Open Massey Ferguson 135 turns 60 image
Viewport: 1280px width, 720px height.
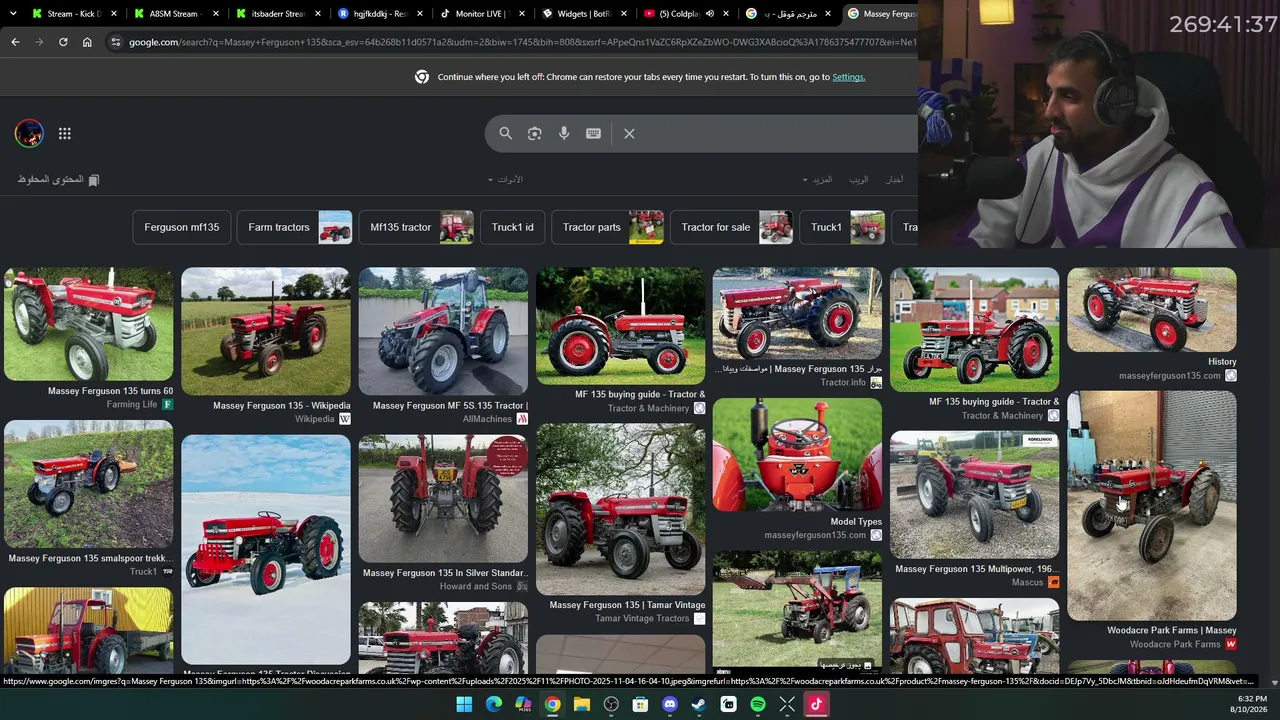pos(88,324)
